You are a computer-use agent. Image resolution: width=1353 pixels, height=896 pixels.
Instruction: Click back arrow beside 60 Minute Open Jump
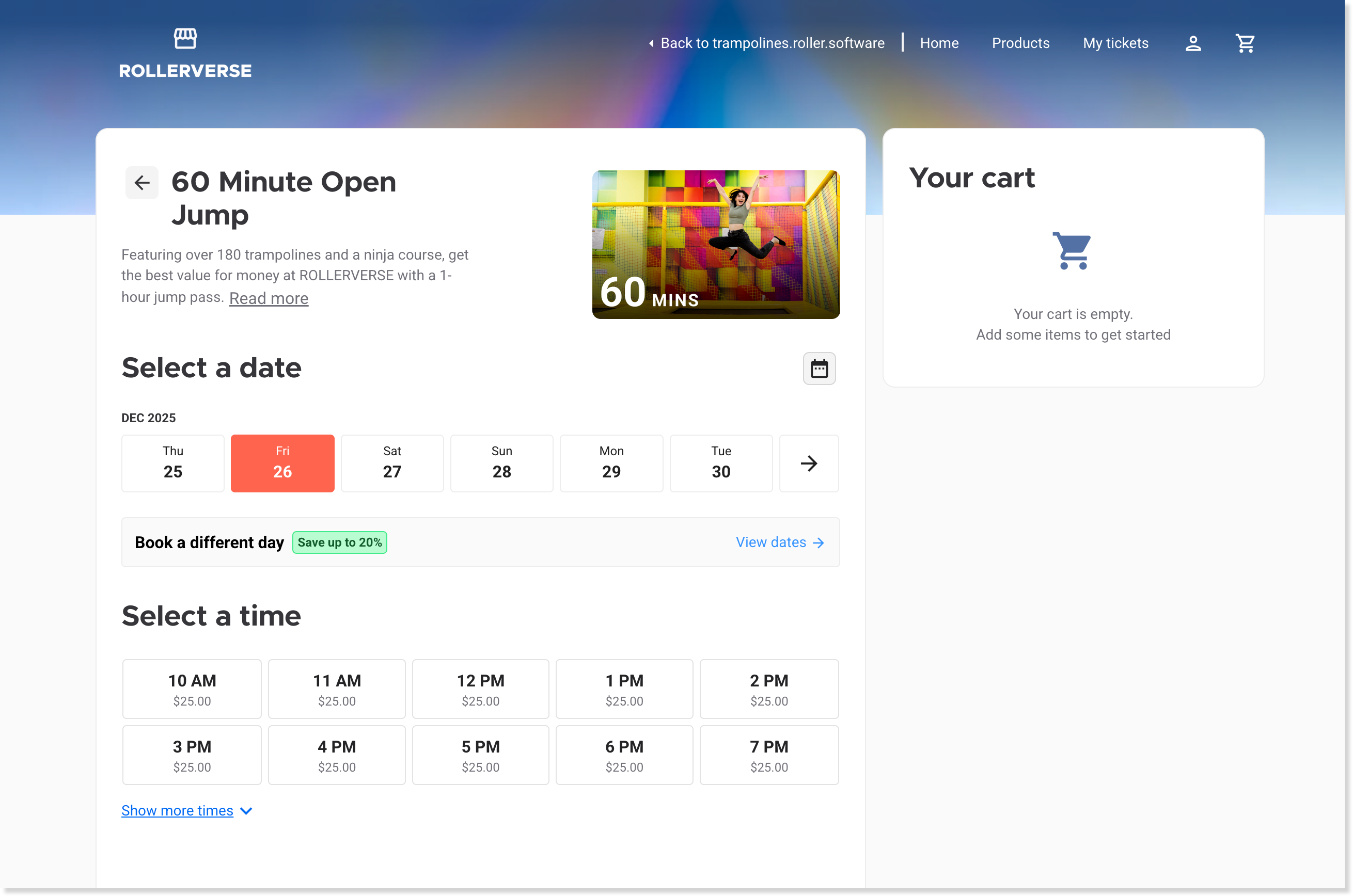coord(142,183)
